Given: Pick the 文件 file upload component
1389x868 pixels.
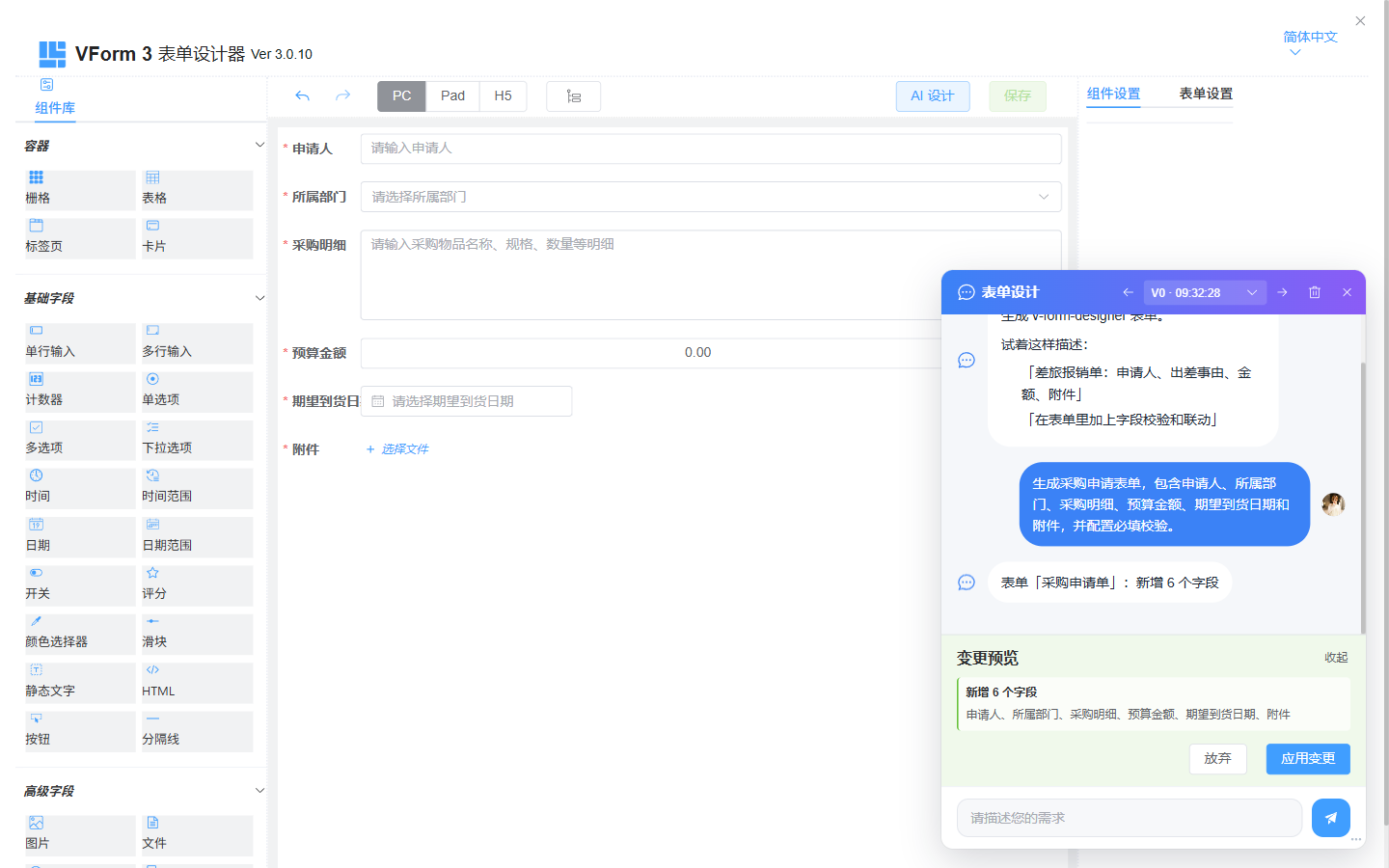Looking at the screenshot, I should [x=197, y=835].
